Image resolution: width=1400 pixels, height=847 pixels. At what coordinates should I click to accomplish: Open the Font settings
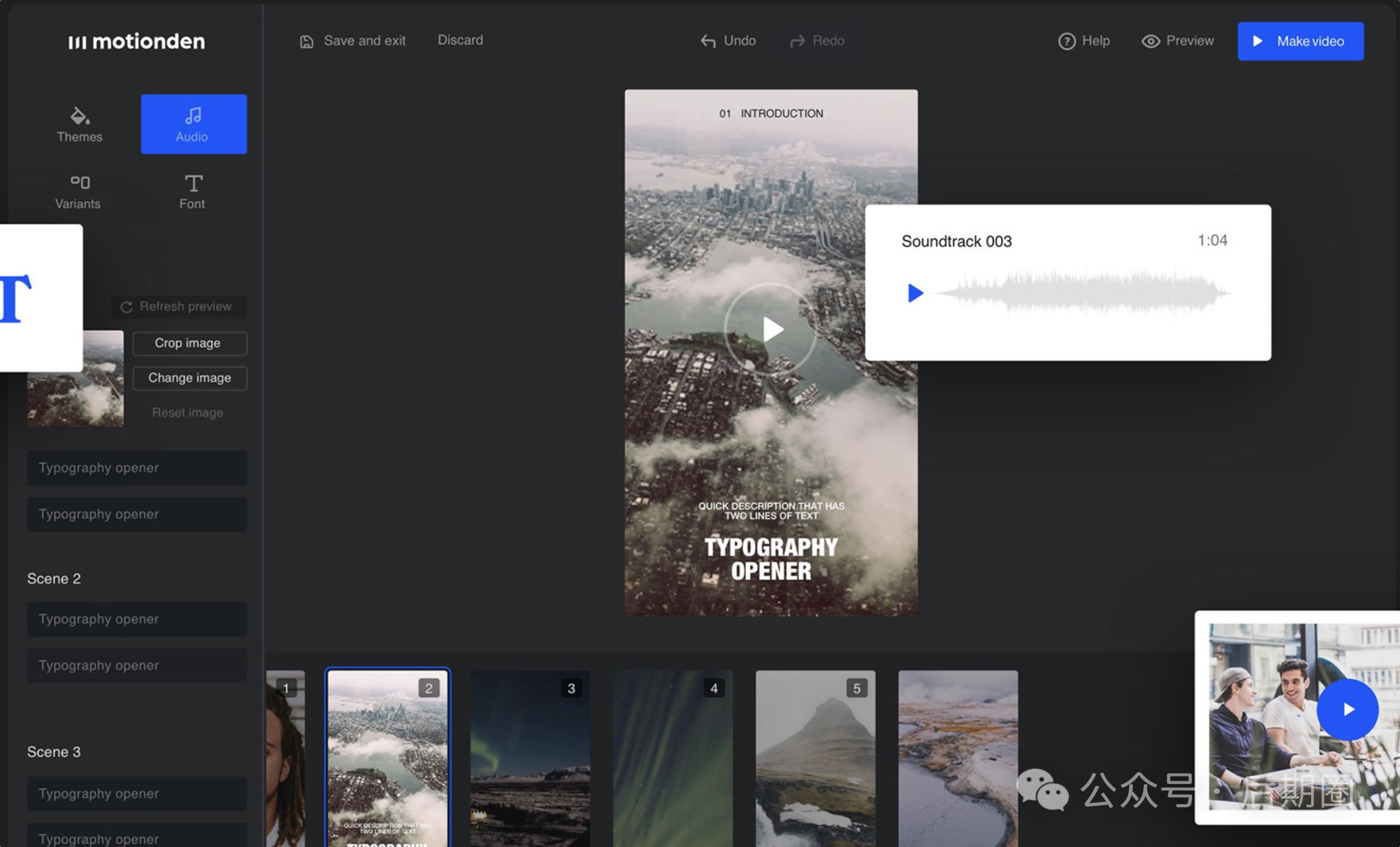[x=192, y=191]
